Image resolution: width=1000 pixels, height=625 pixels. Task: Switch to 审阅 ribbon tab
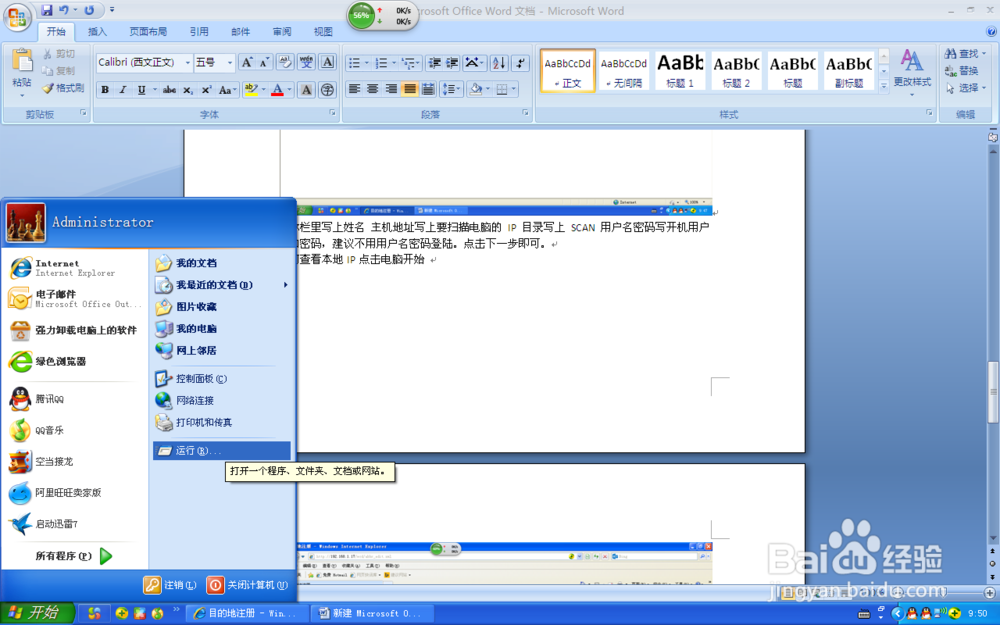282,31
